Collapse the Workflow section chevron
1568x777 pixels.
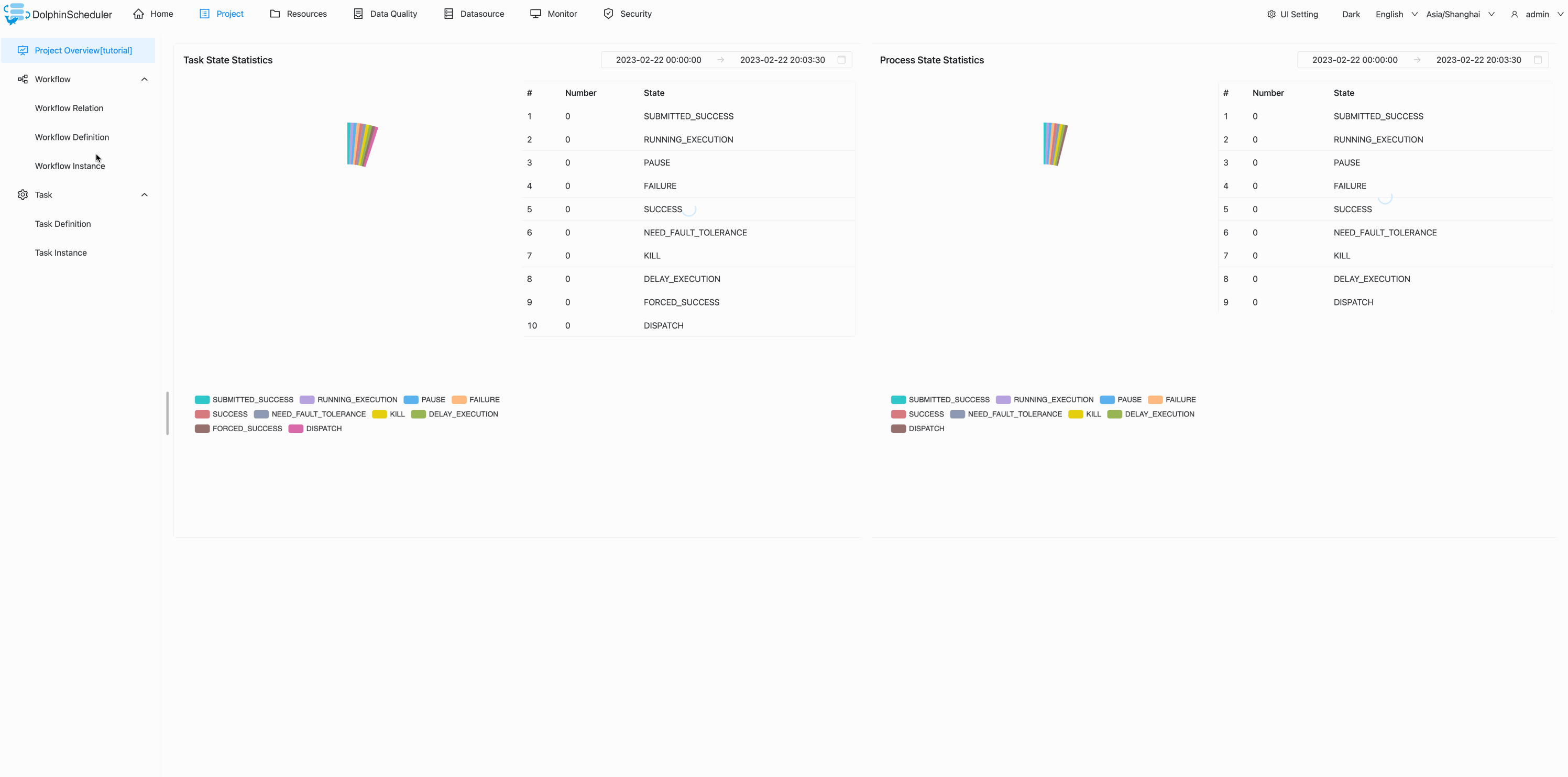pyautogui.click(x=144, y=79)
